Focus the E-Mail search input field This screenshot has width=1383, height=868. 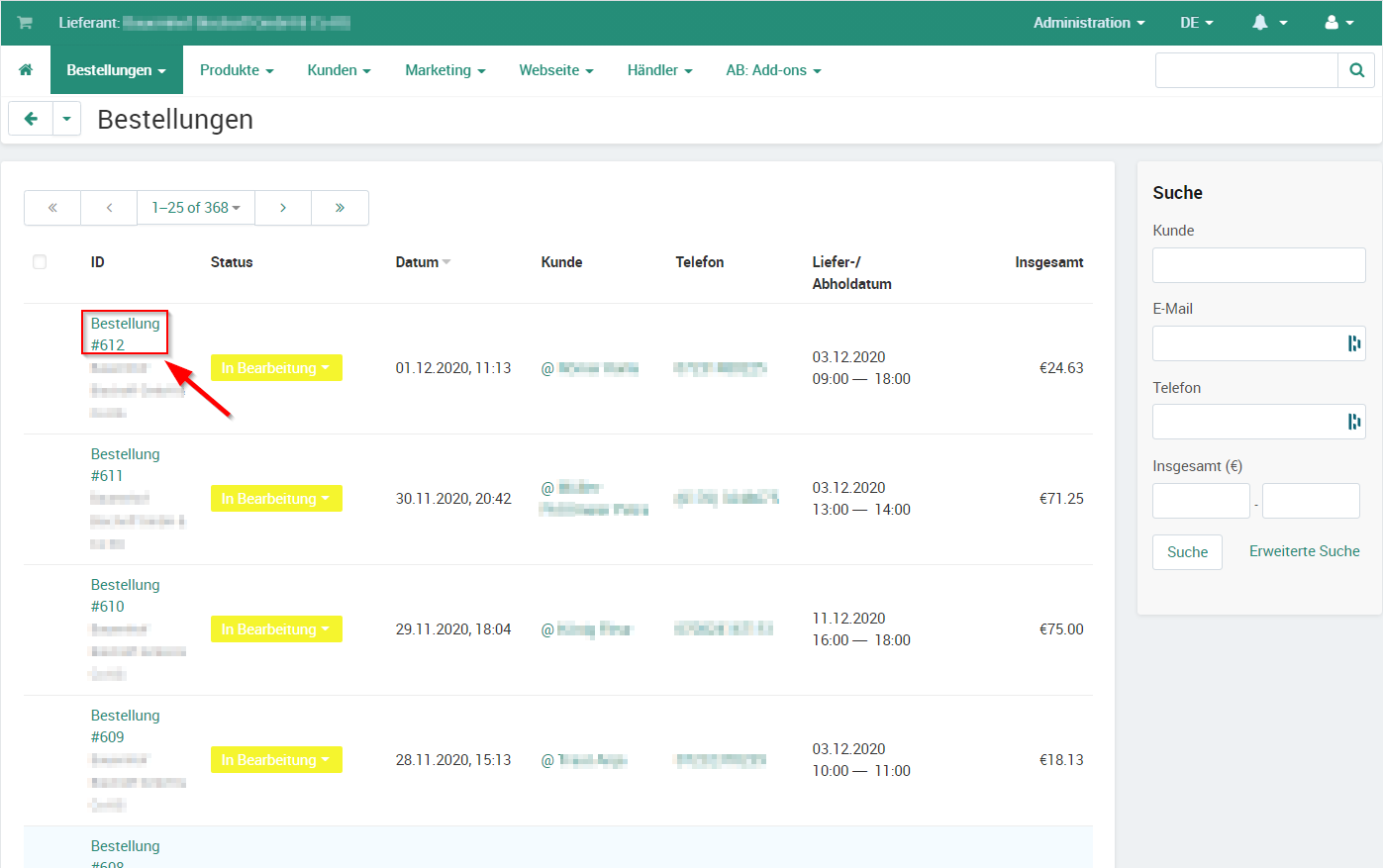pyautogui.click(x=1258, y=343)
